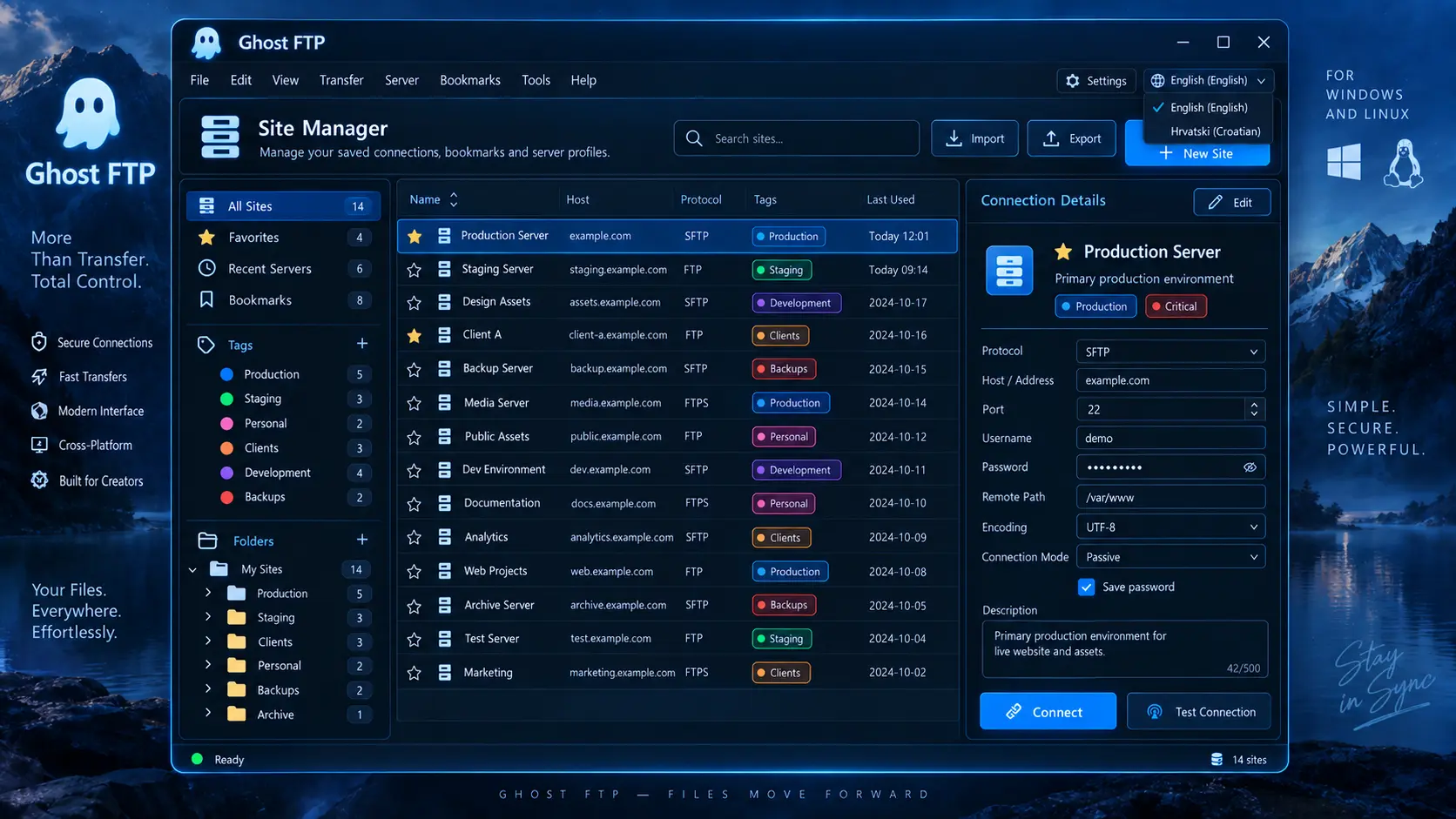Toggle favorite star for Web Projects
Screen dimensions: 1456x819
click(415, 572)
